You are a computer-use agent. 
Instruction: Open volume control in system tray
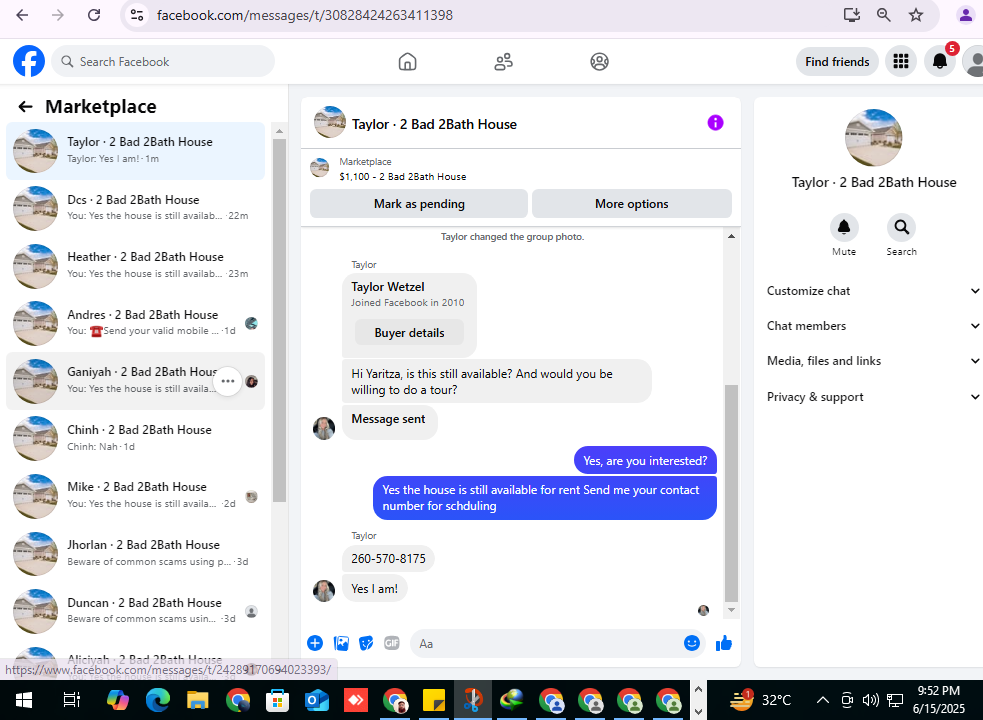click(x=870, y=700)
